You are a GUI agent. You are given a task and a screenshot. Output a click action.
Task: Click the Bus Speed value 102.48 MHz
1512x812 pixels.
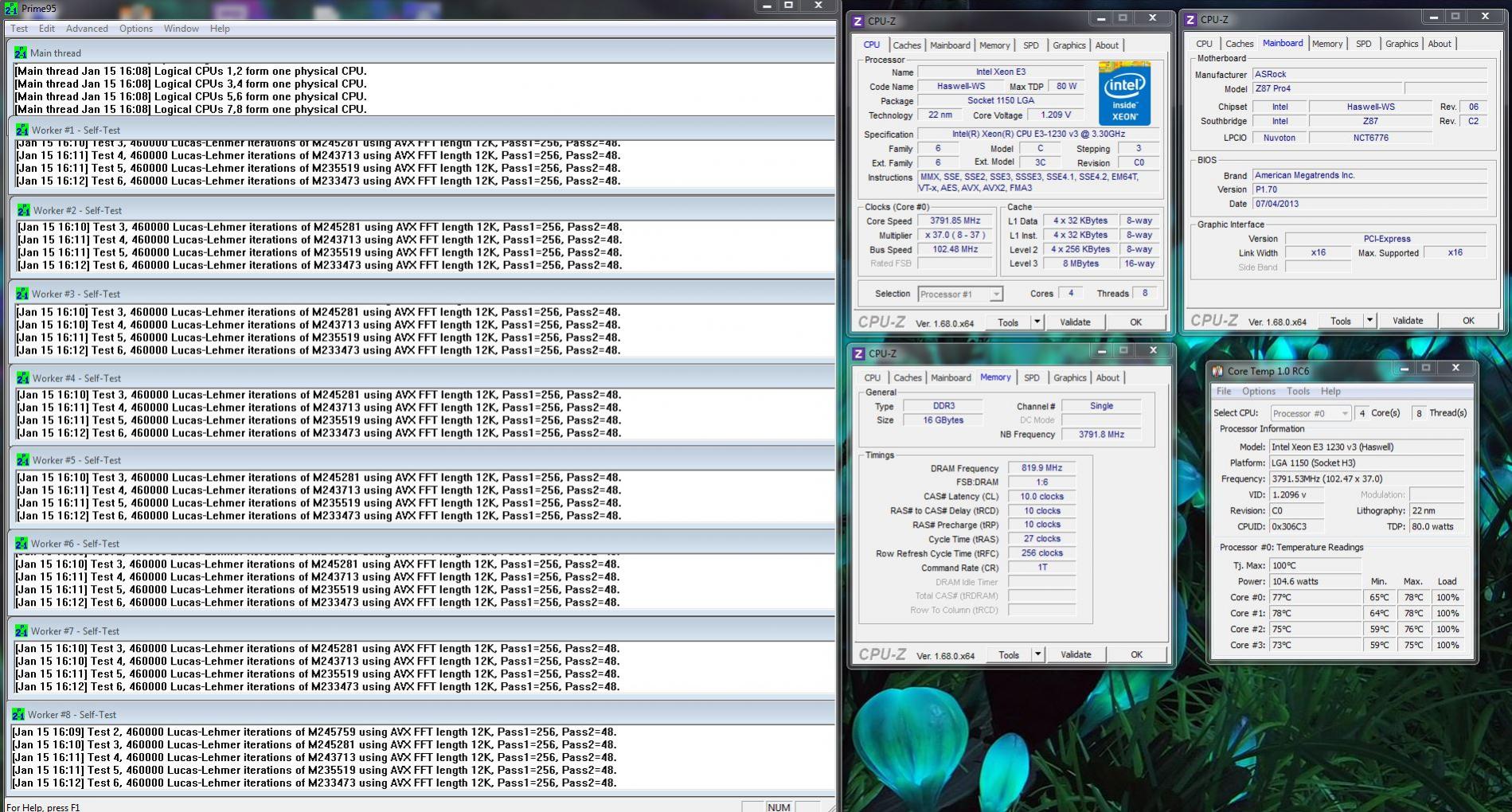pyautogui.click(x=955, y=250)
